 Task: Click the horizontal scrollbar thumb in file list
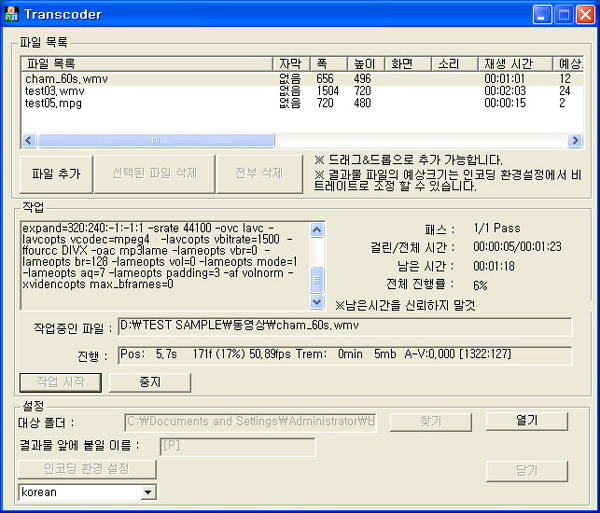[156, 140]
